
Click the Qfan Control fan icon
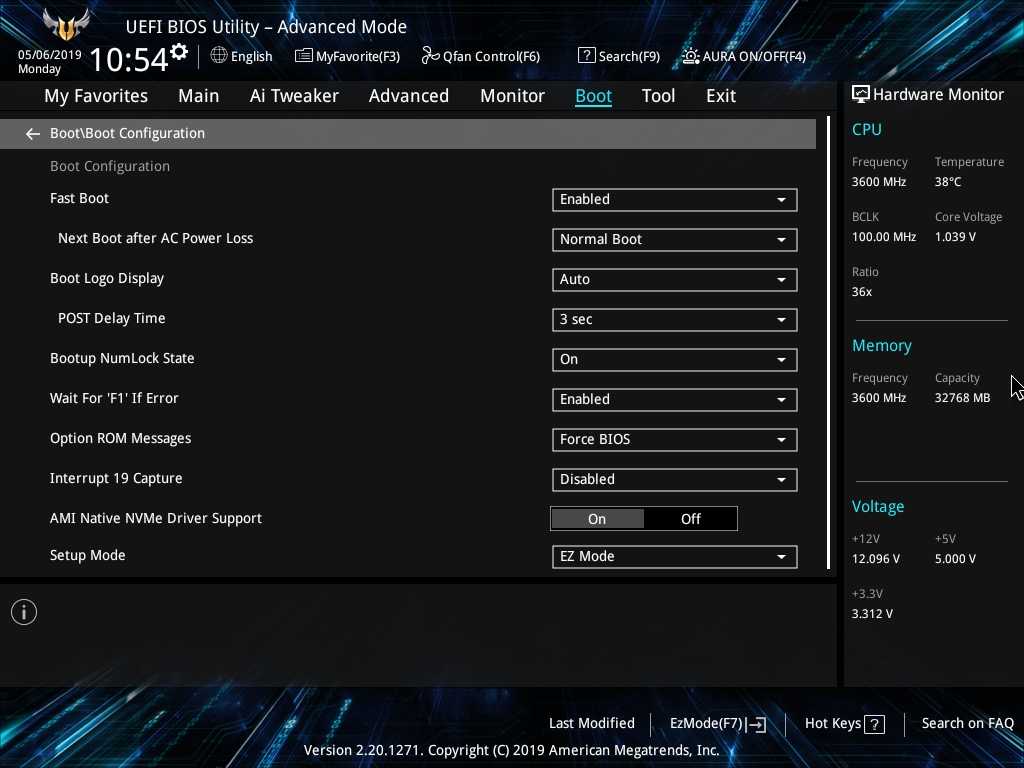pyautogui.click(x=430, y=56)
